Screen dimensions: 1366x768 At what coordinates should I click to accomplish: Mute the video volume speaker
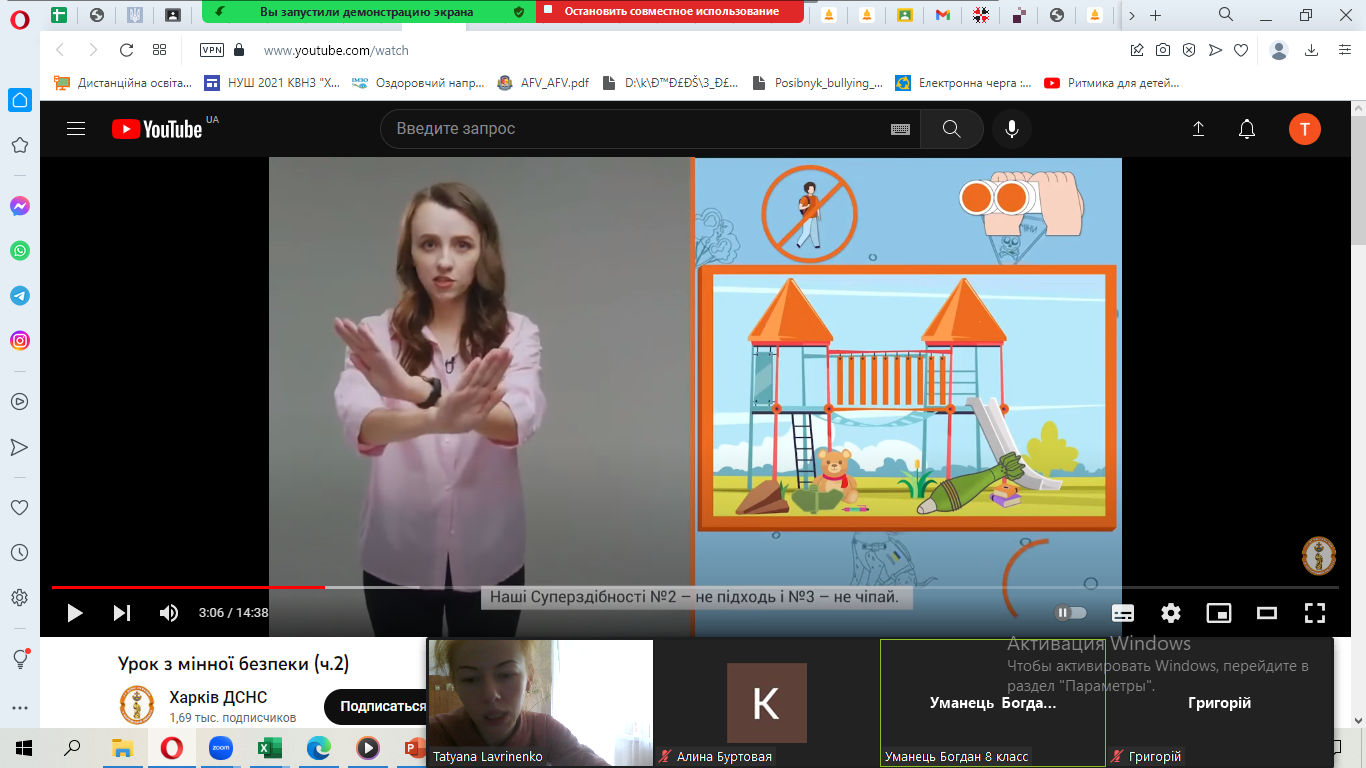[169, 613]
